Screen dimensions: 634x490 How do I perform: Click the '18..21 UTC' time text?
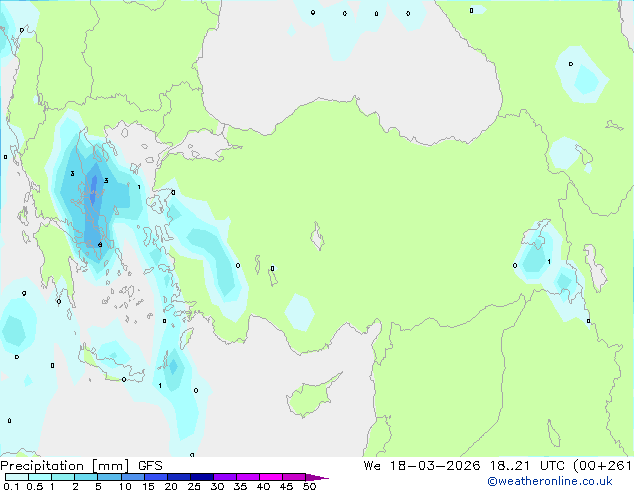pos(526,466)
